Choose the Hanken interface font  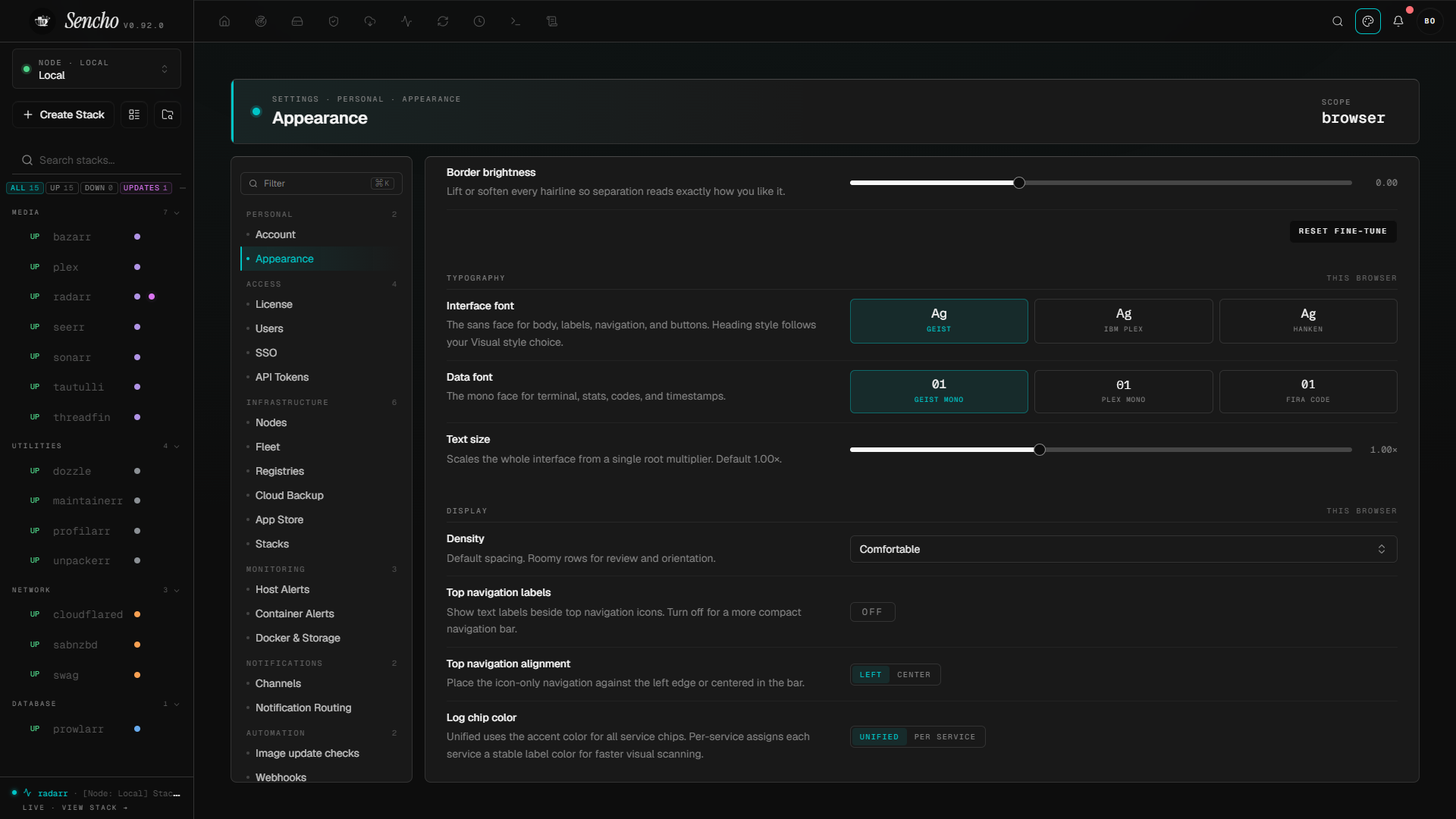click(x=1308, y=321)
